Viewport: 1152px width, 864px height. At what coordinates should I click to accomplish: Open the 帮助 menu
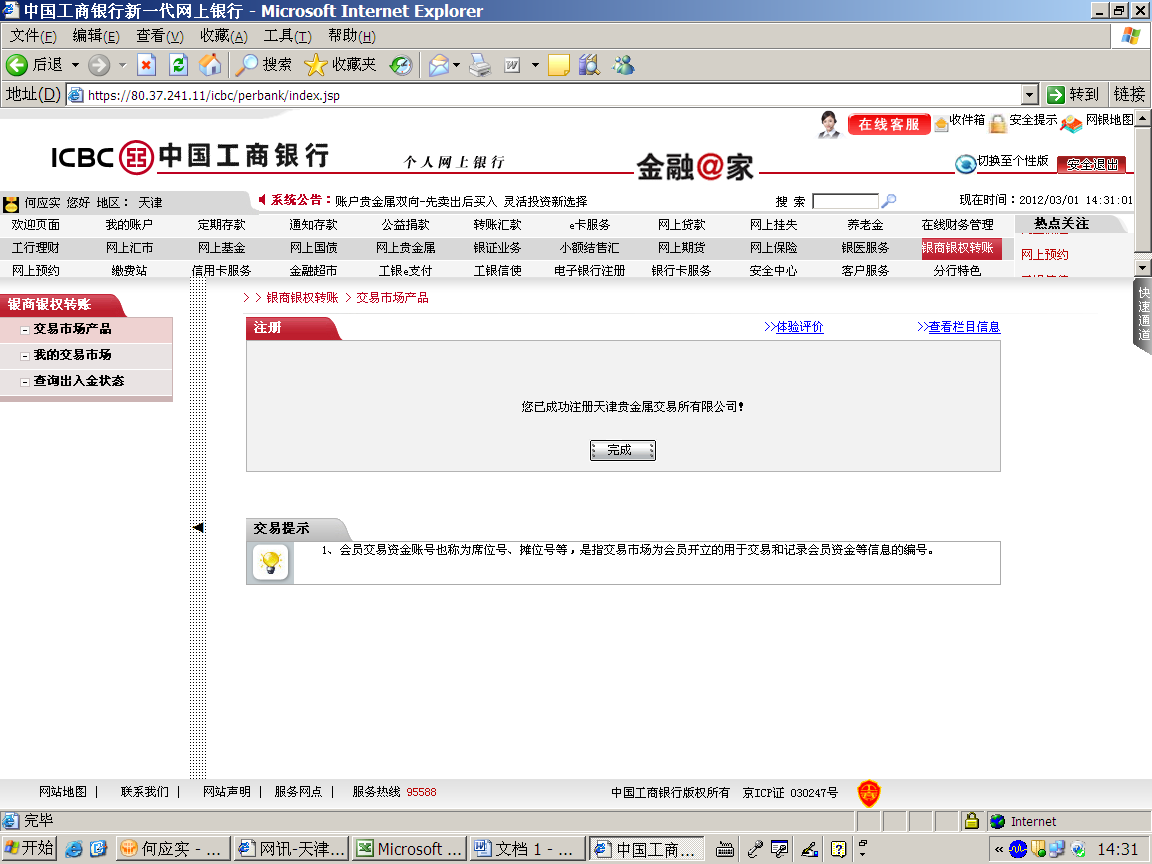click(x=351, y=36)
